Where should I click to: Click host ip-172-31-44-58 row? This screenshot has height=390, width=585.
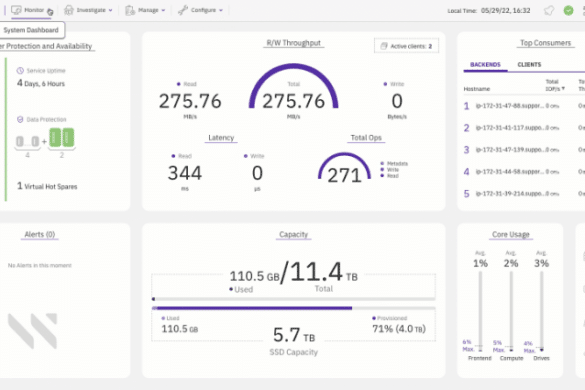point(524,172)
